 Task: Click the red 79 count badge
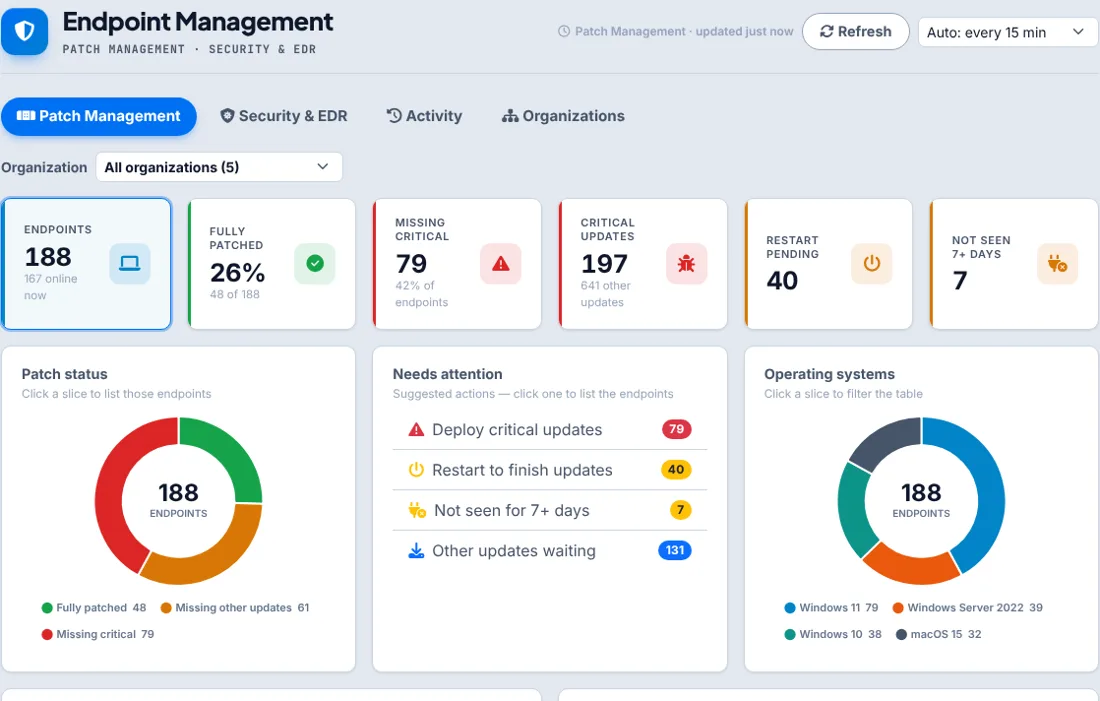676,429
